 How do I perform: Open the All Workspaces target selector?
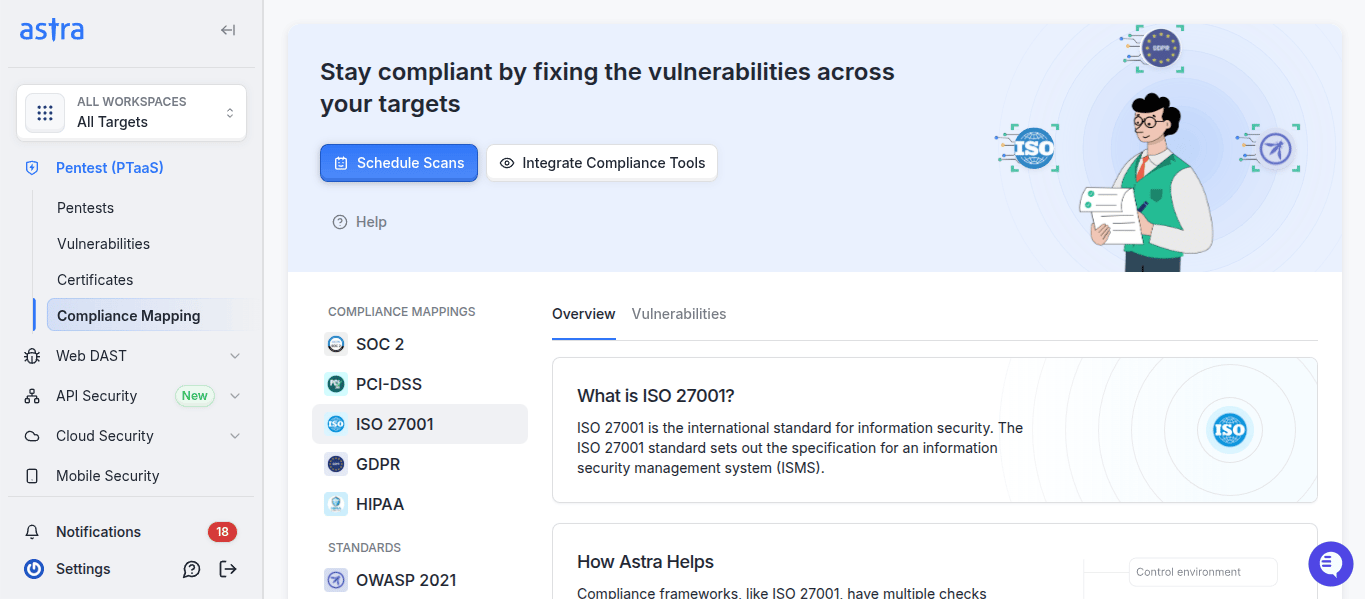tap(131, 112)
